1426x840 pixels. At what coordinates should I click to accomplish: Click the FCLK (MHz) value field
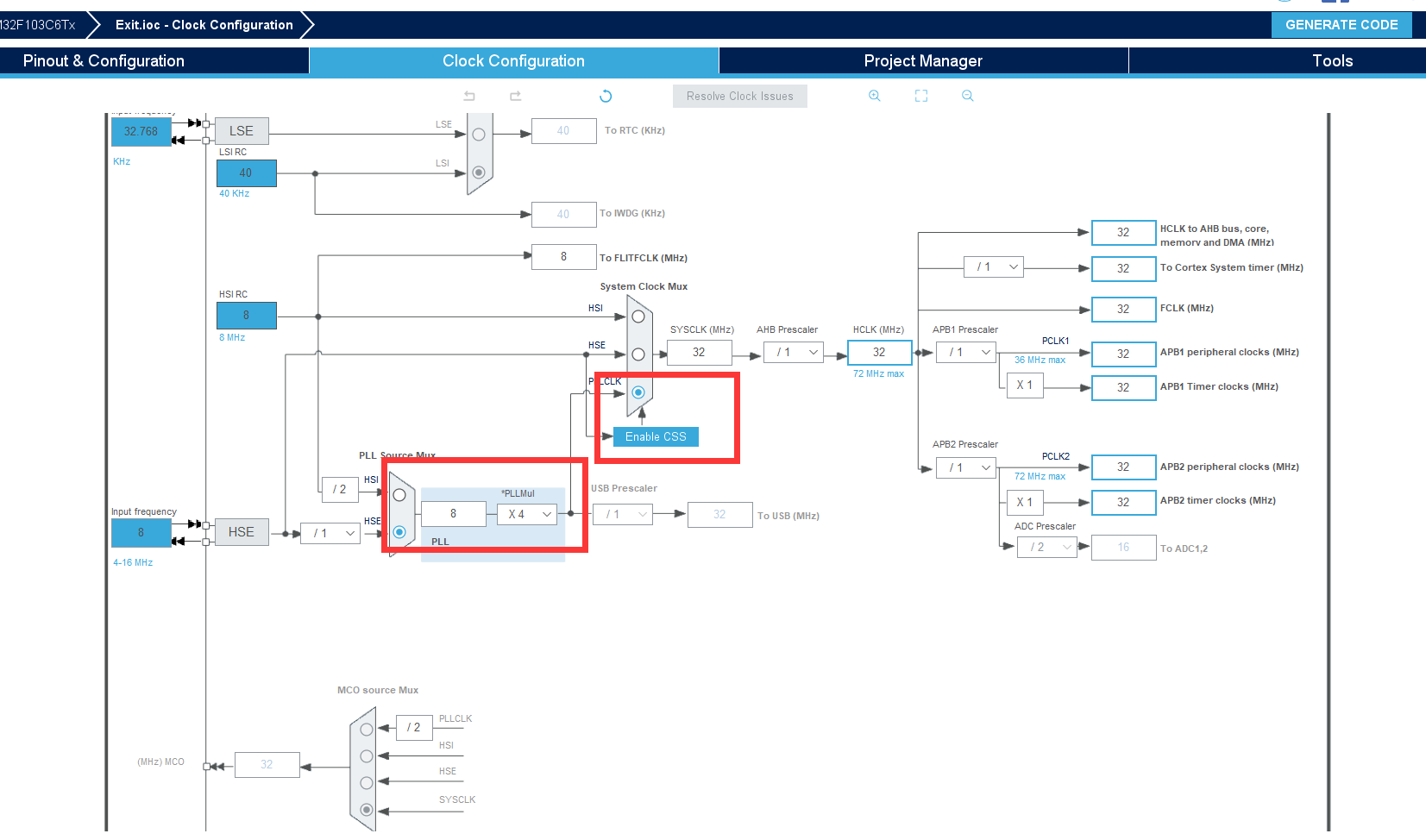[1123, 309]
